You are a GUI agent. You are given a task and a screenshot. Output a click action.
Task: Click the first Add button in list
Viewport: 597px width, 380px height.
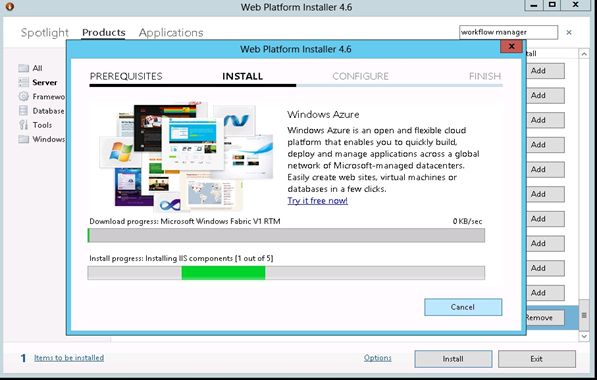pyautogui.click(x=545, y=71)
